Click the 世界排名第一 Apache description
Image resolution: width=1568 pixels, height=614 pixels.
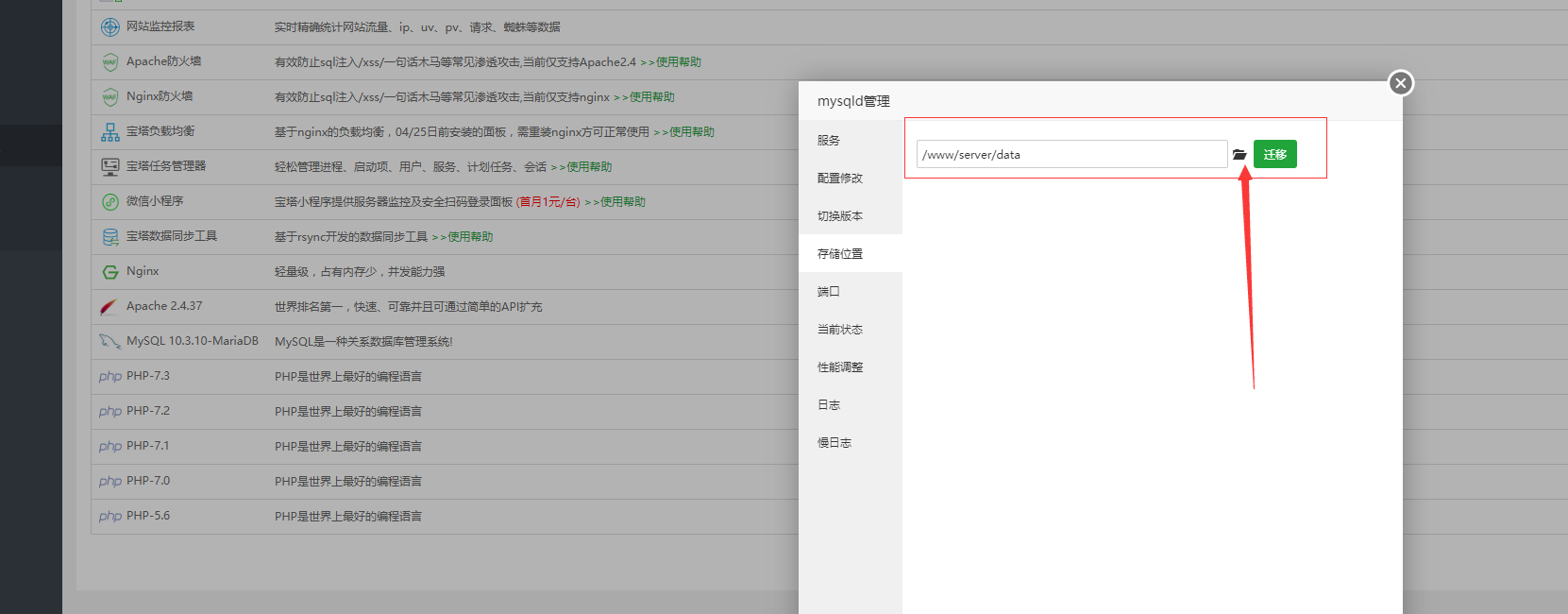tap(408, 306)
